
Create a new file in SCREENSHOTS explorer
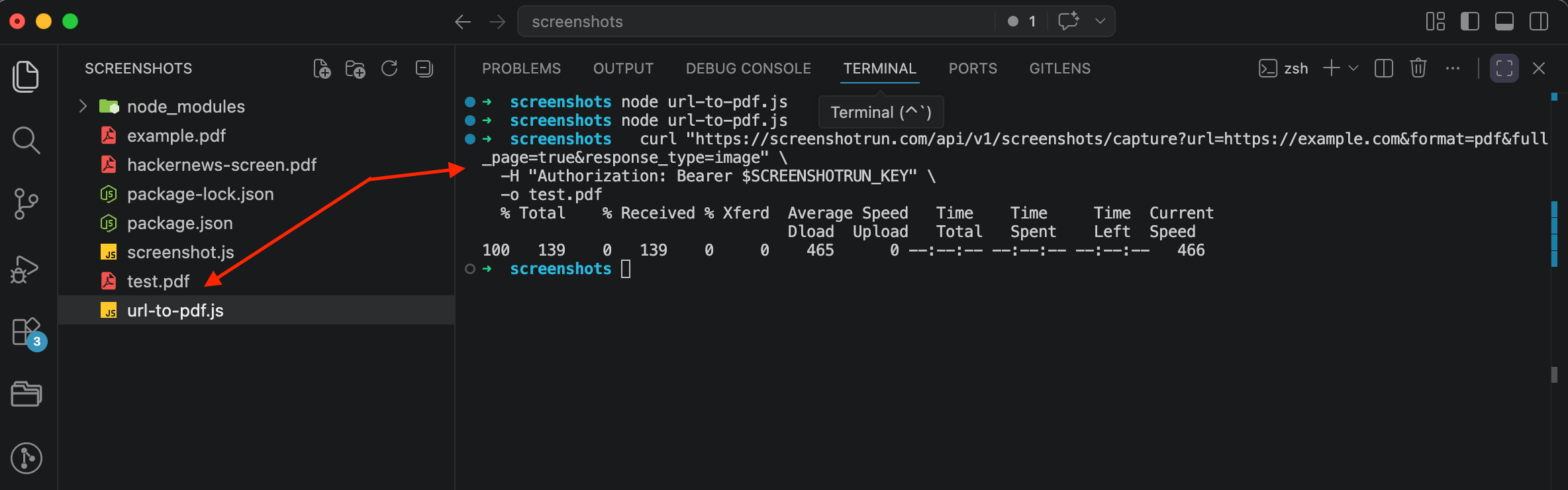[322, 69]
